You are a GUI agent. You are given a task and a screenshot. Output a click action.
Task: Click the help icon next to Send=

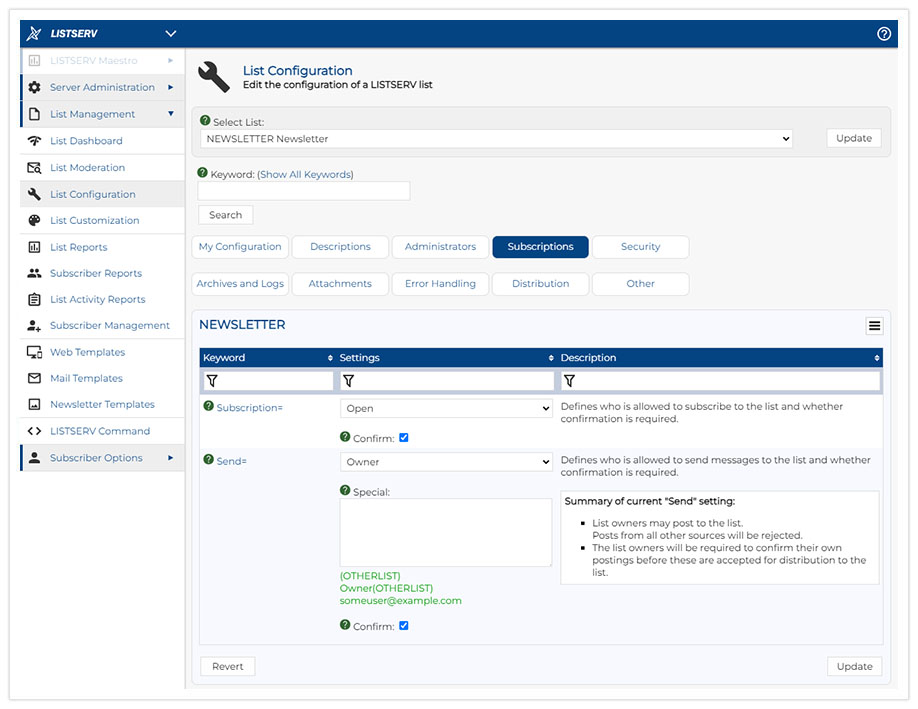(208, 460)
